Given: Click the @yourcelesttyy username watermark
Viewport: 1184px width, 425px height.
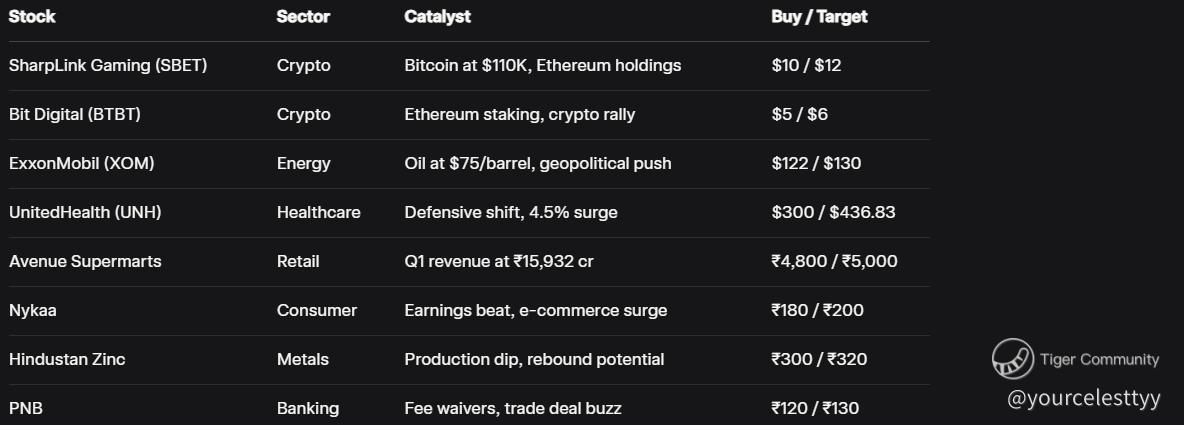Looking at the screenshot, I should pyautogui.click(x=1083, y=398).
